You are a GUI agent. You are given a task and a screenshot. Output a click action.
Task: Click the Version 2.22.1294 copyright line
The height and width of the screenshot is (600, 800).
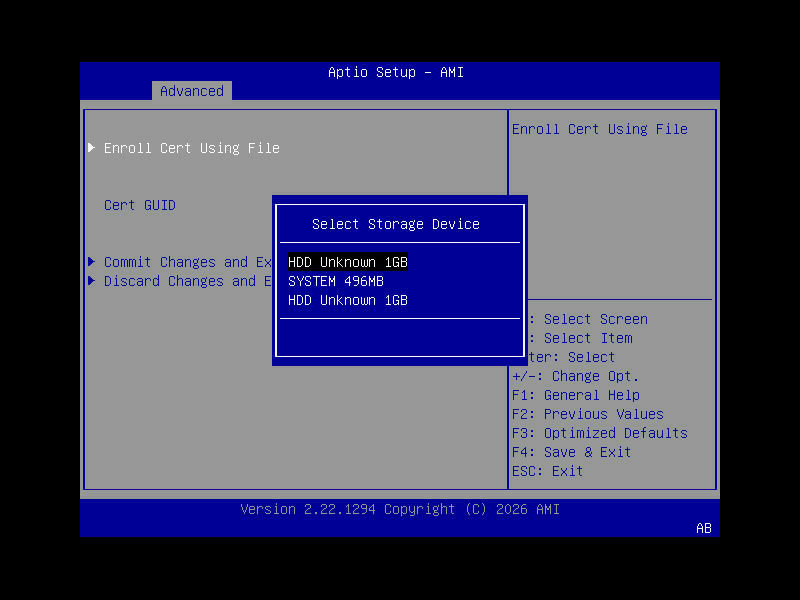pos(400,509)
